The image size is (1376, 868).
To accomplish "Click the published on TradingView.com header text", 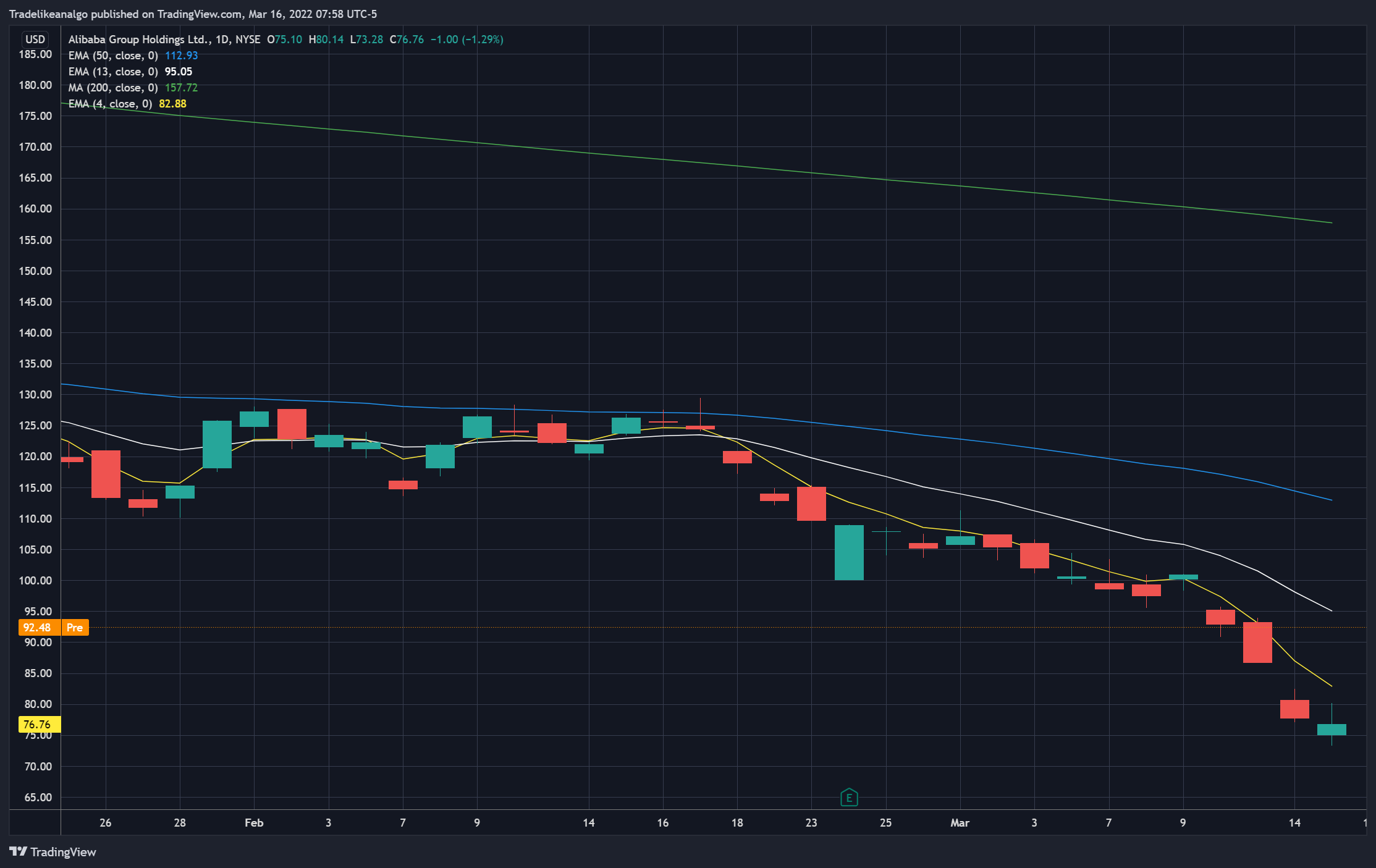I will 193,14.
